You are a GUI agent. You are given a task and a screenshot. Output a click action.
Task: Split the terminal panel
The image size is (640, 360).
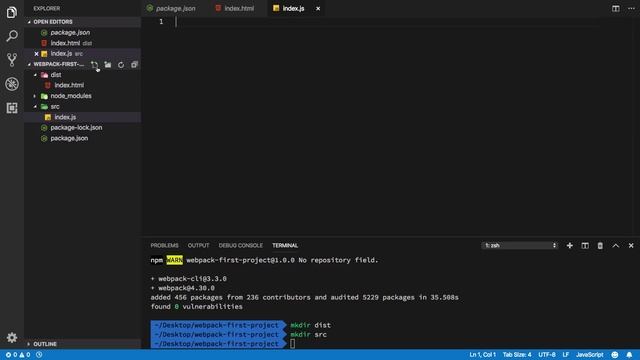pyautogui.click(x=585, y=245)
